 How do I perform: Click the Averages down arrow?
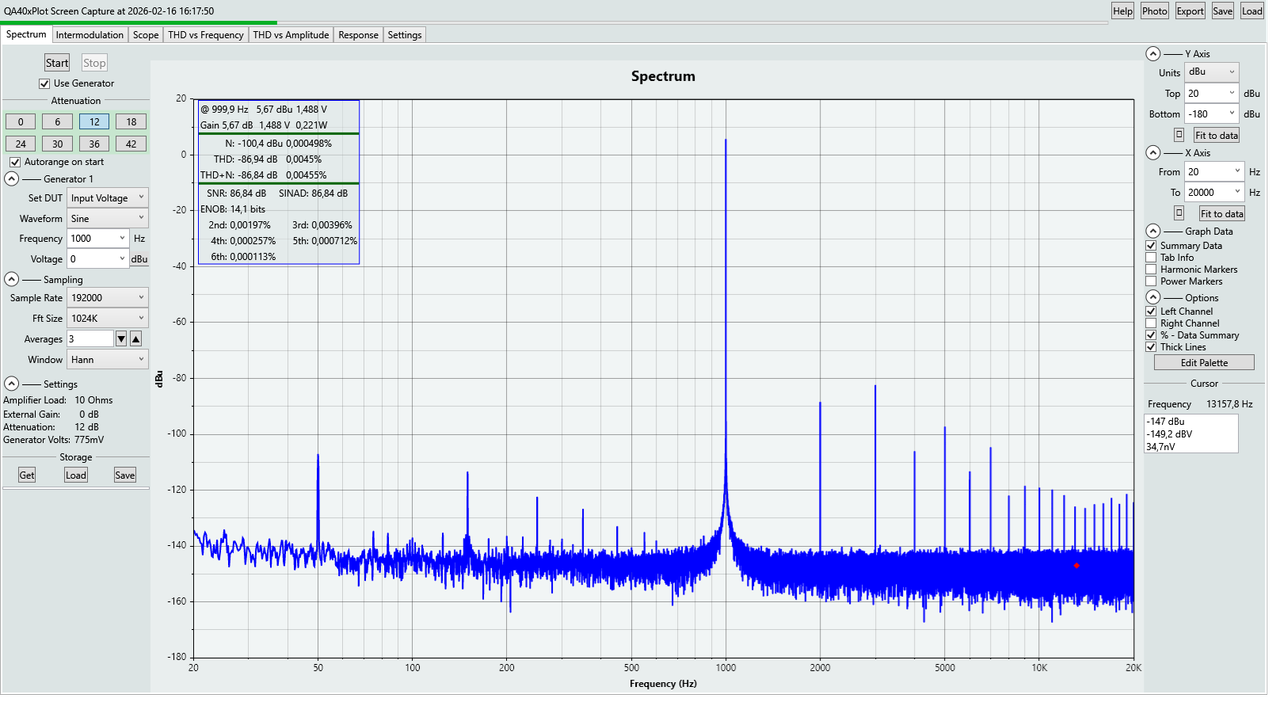[120, 338]
